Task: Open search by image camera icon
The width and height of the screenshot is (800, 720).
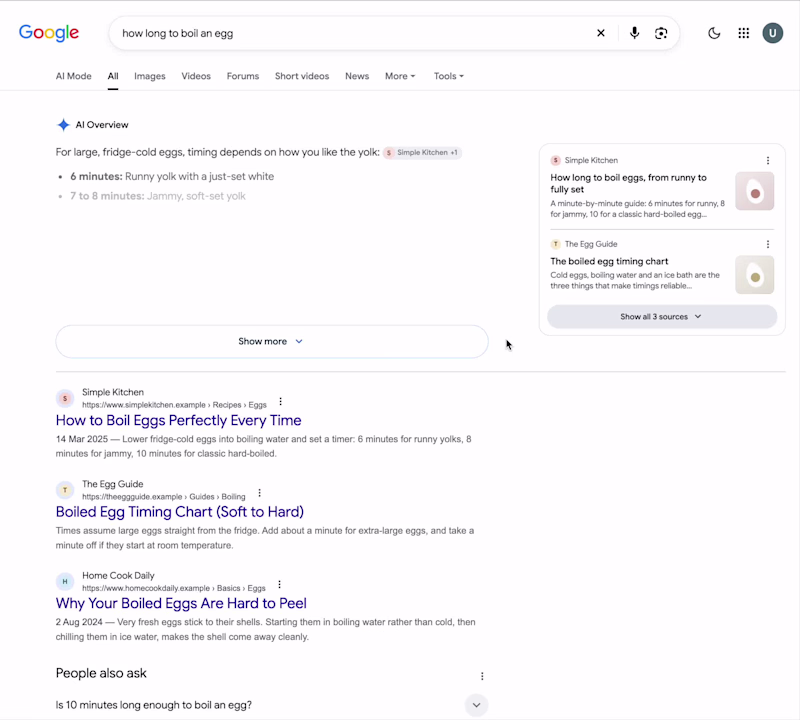Action: [661, 33]
